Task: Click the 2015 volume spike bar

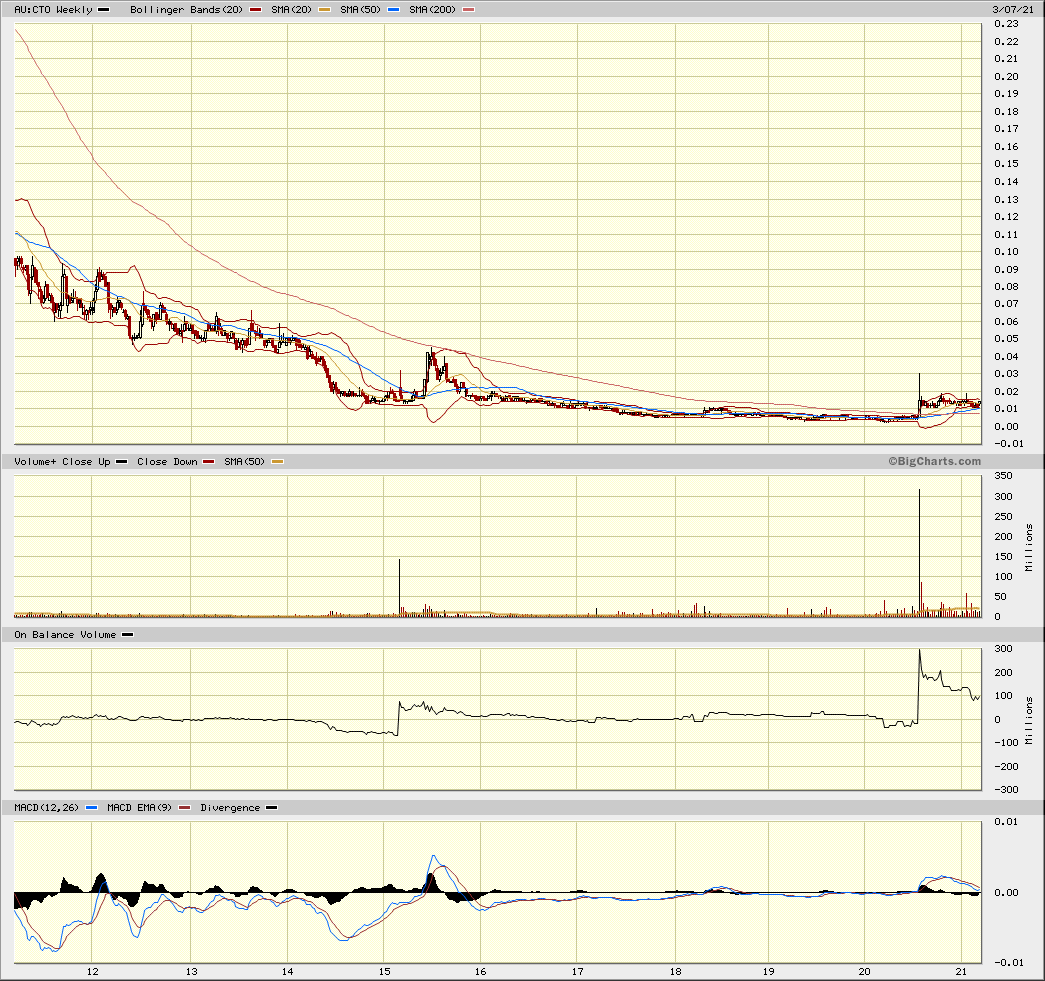Action: [x=399, y=588]
